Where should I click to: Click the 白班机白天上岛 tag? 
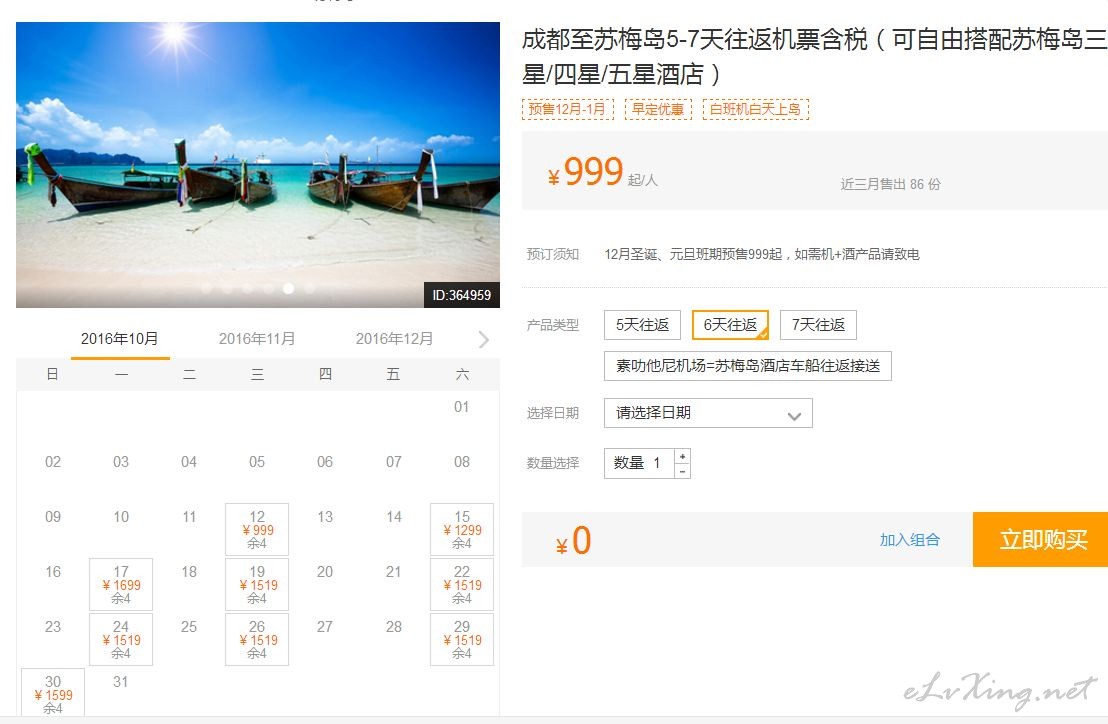(x=755, y=109)
